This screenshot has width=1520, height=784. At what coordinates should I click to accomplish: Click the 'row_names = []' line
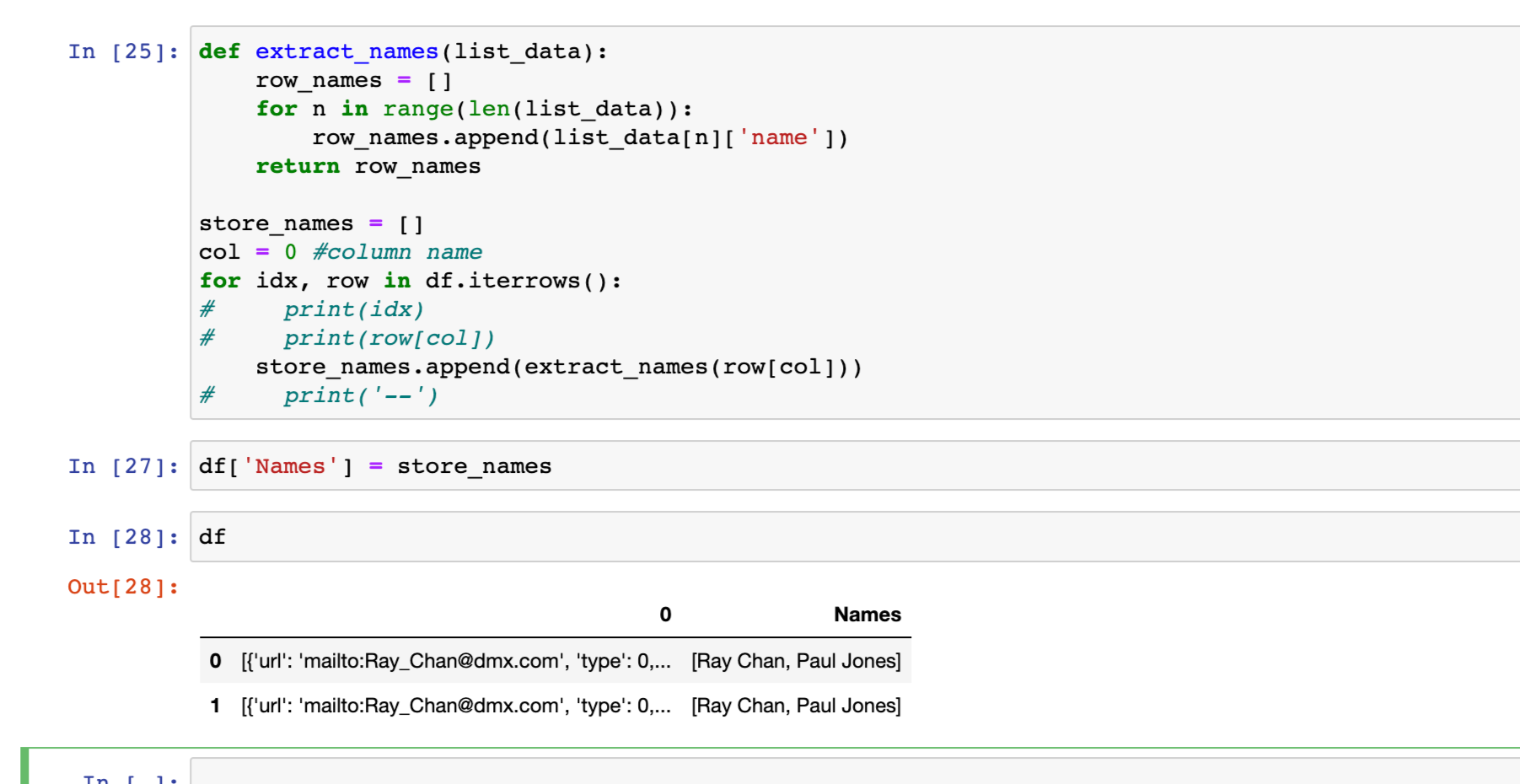pos(354,80)
